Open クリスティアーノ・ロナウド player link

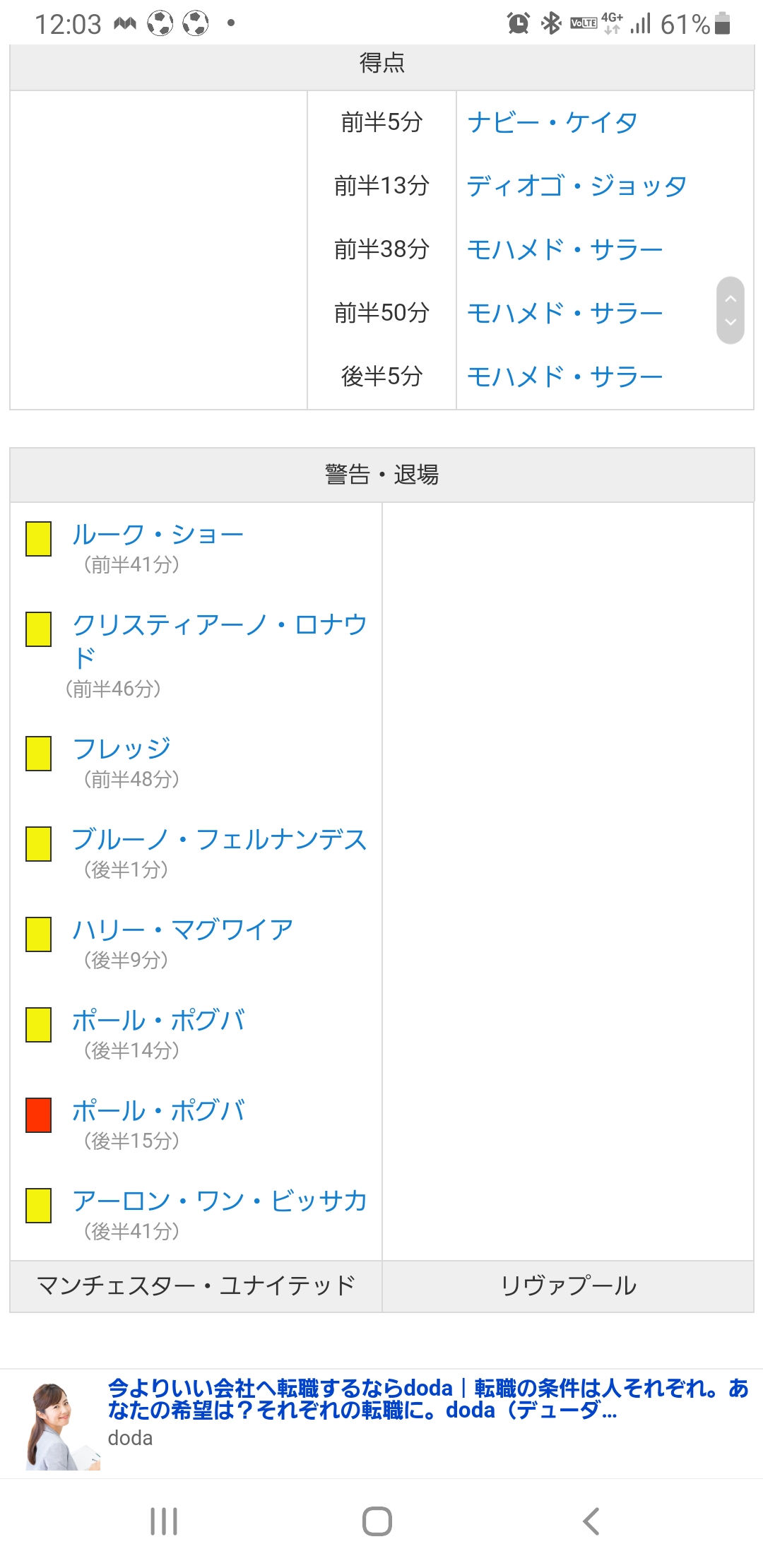(x=219, y=626)
